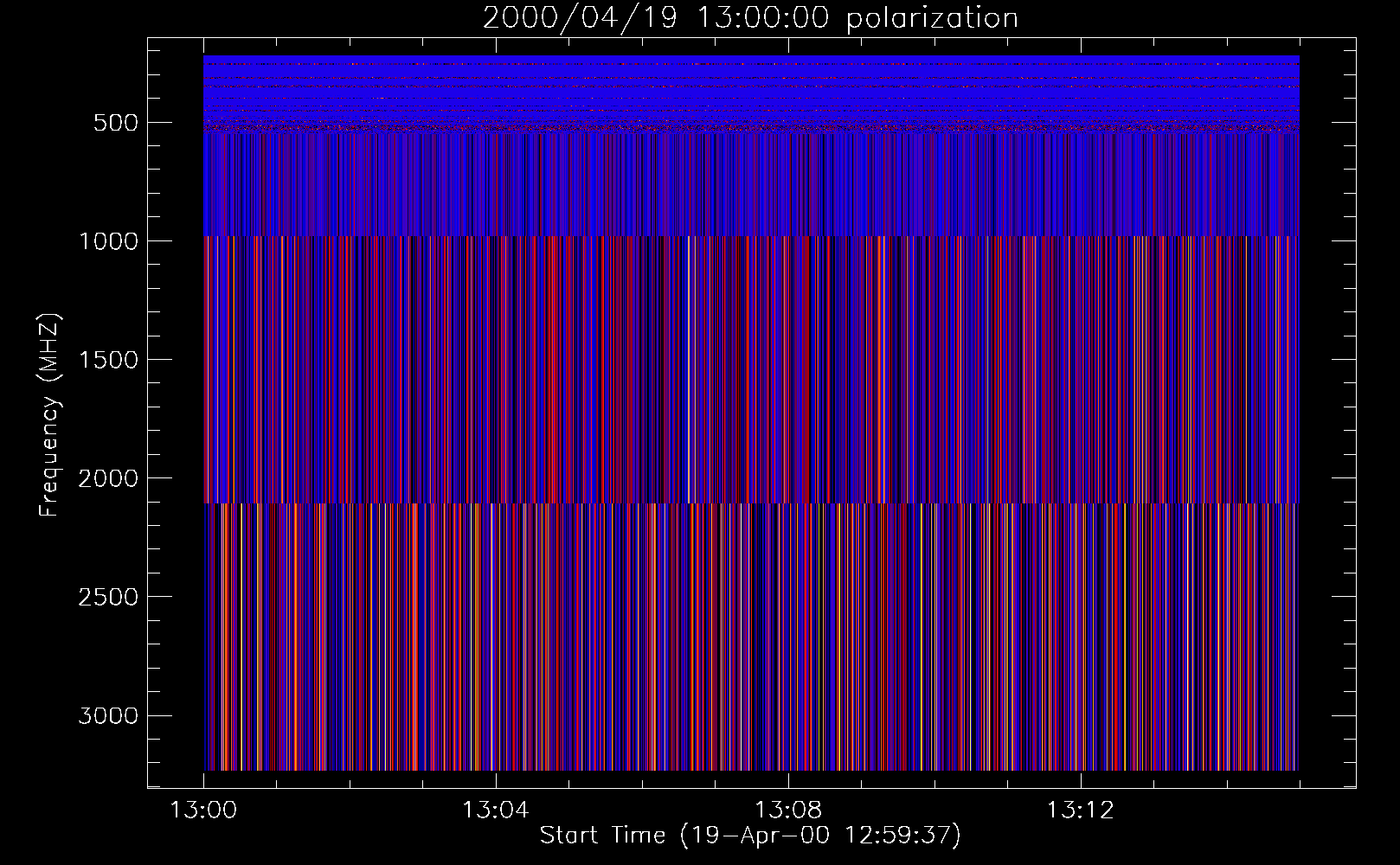The height and width of the screenshot is (865, 1400).
Task: Click the 13:08 time tick label
Action: (787, 811)
